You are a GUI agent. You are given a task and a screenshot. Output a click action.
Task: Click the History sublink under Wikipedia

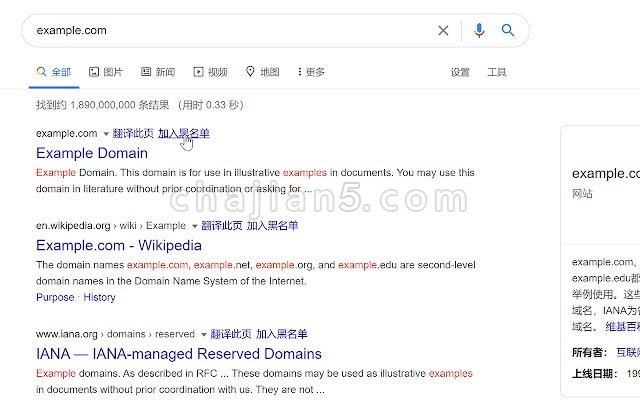[100, 297]
